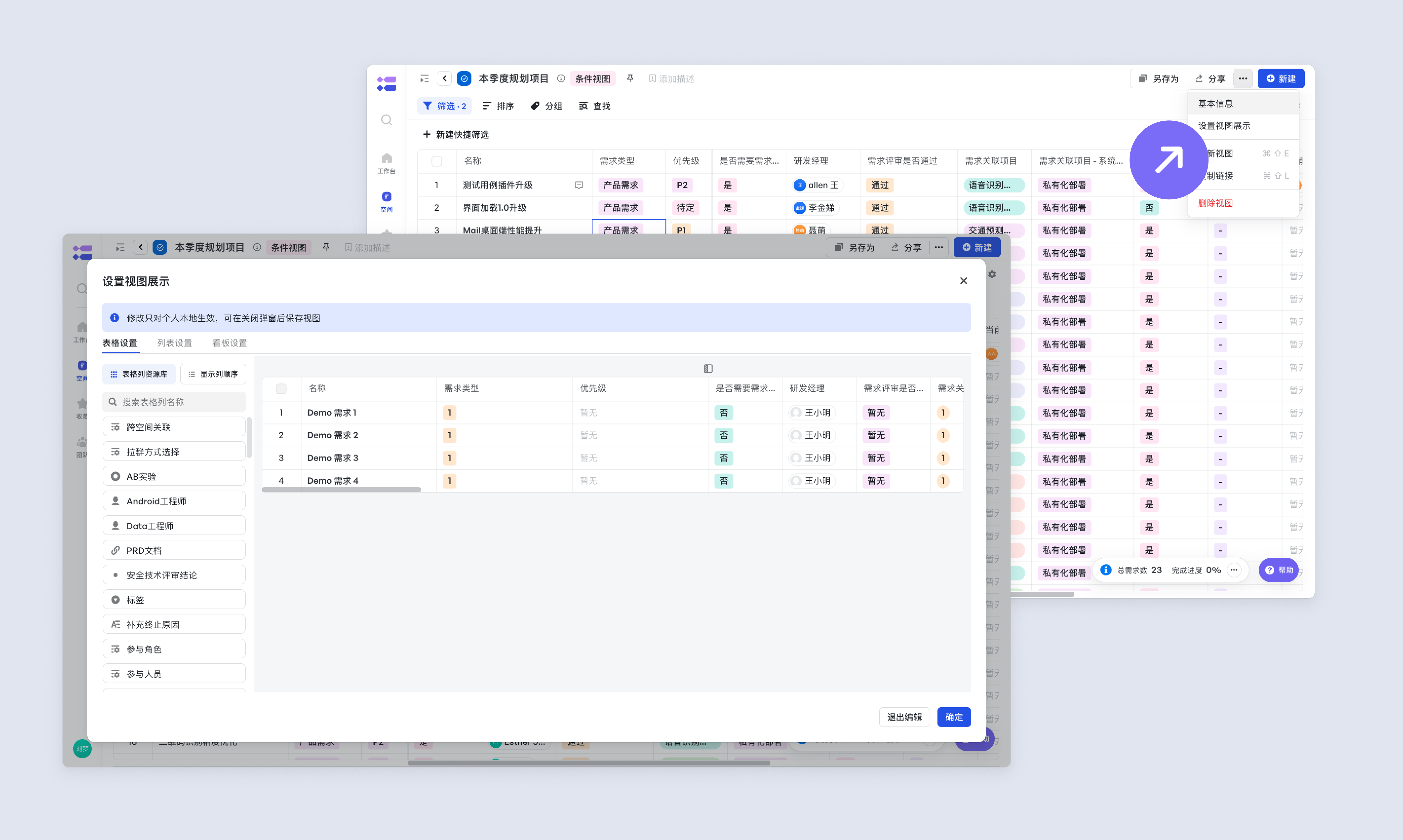Focus the 搜索表格列名称 search field
1403x840 pixels.
tap(174, 402)
